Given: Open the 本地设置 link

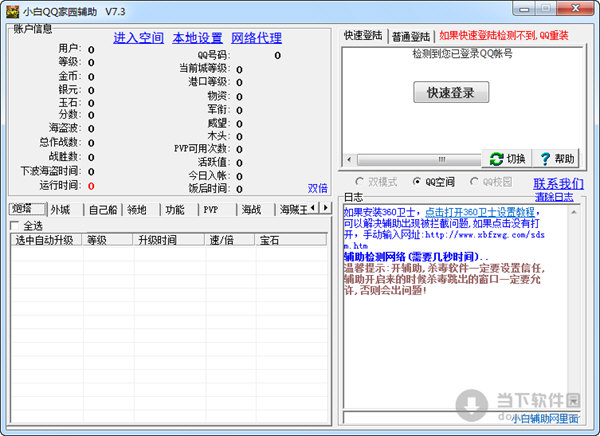Looking at the screenshot, I should pyautogui.click(x=197, y=38).
